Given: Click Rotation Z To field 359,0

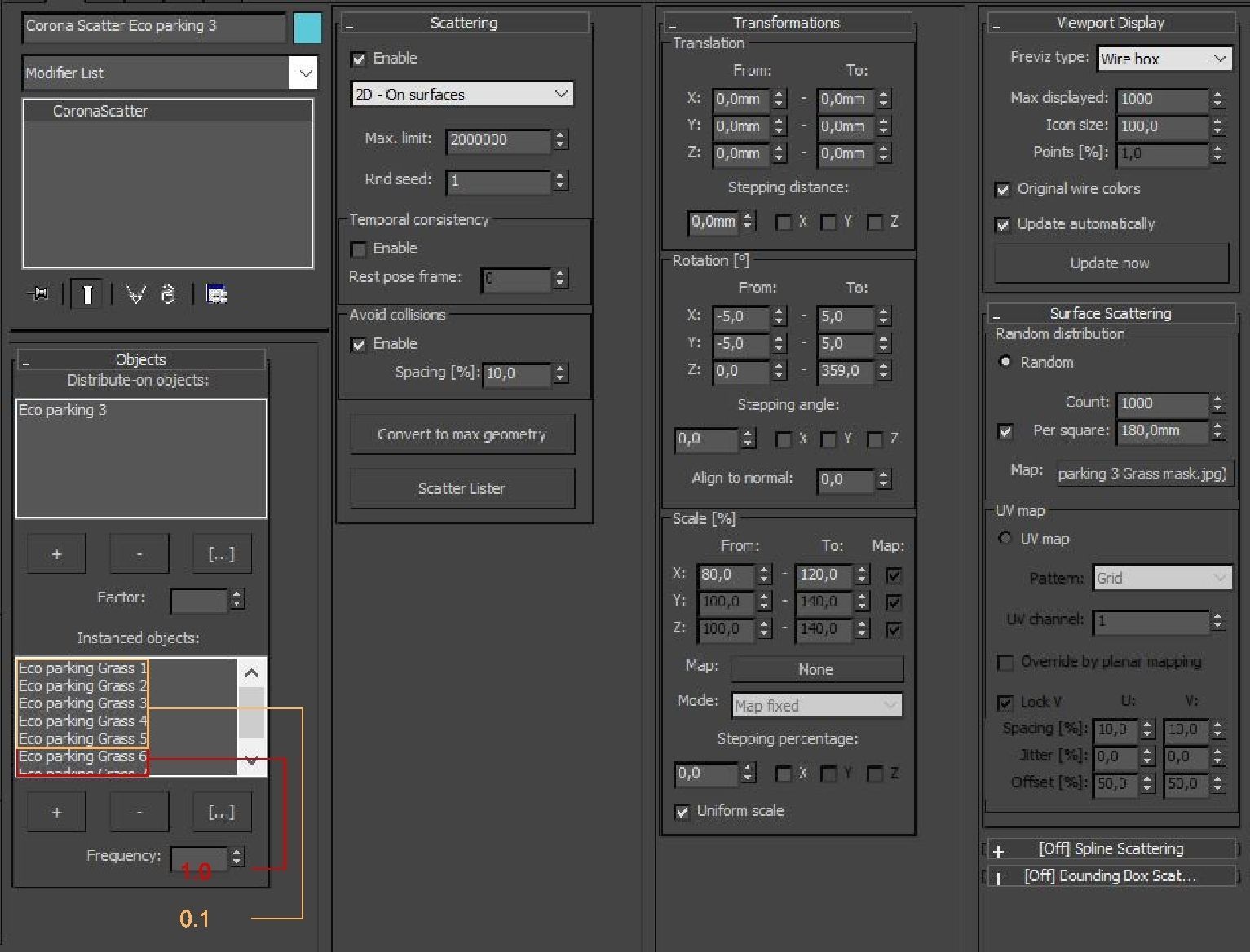Looking at the screenshot, I should (x=846, y=372).
